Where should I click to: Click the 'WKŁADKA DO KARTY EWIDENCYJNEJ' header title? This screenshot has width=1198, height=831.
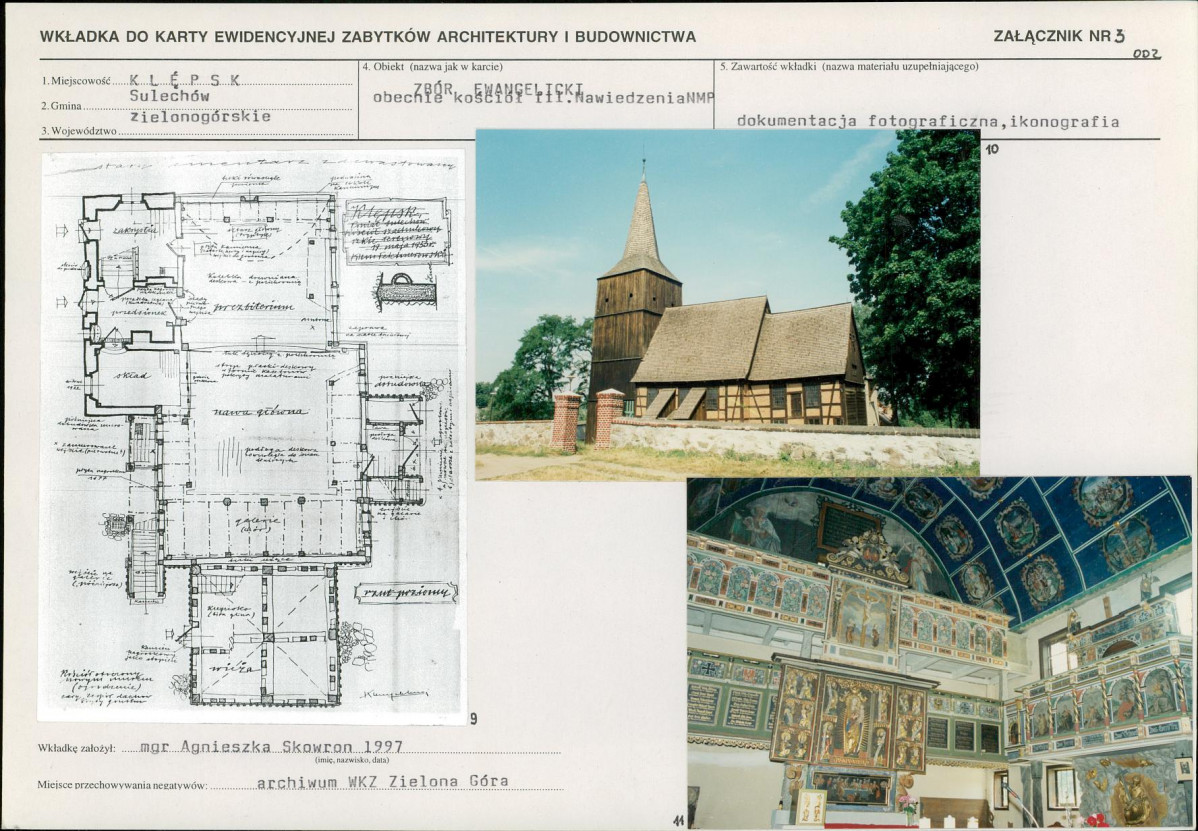click(367, 37)
